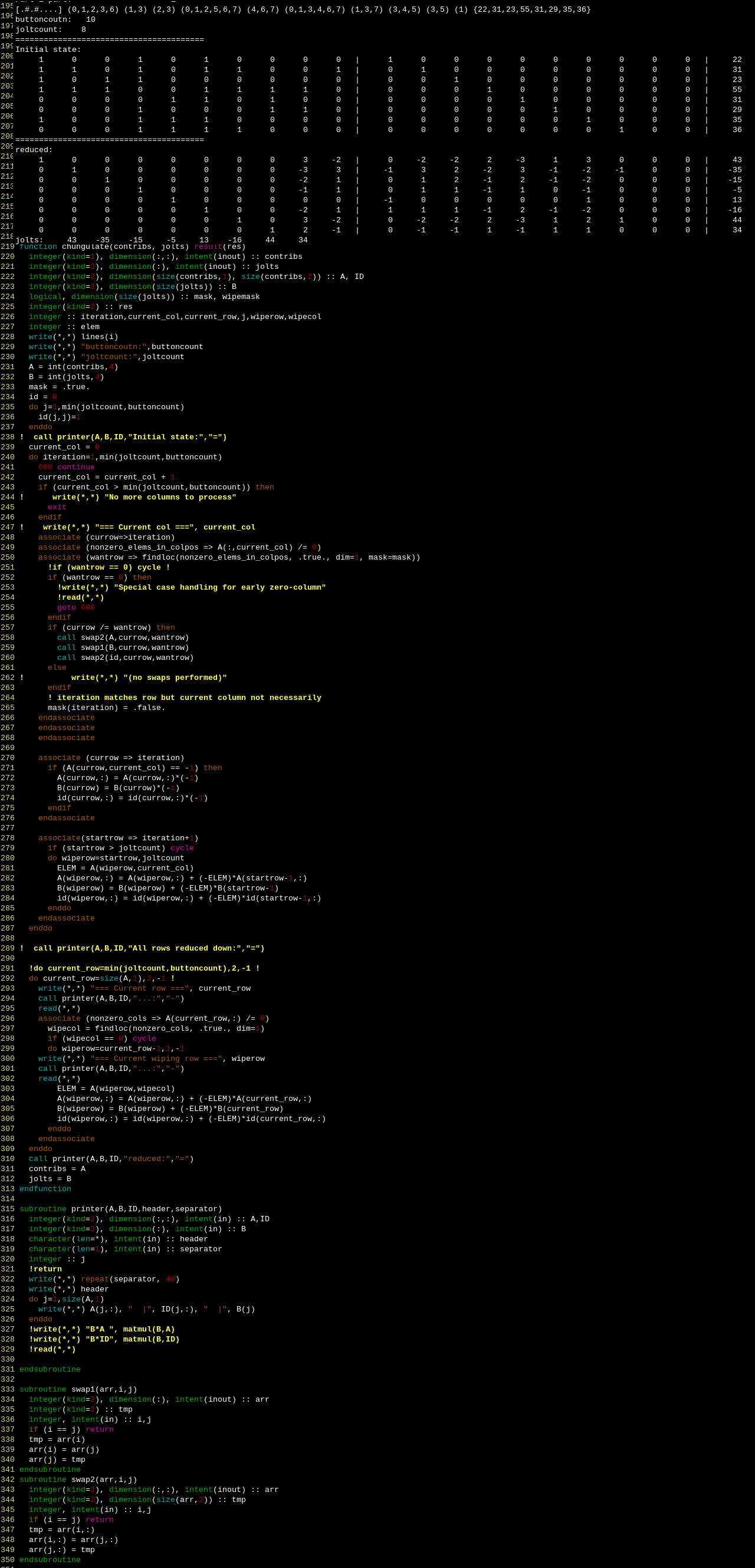Click the '600 continue' label line

tap(67, 467)
